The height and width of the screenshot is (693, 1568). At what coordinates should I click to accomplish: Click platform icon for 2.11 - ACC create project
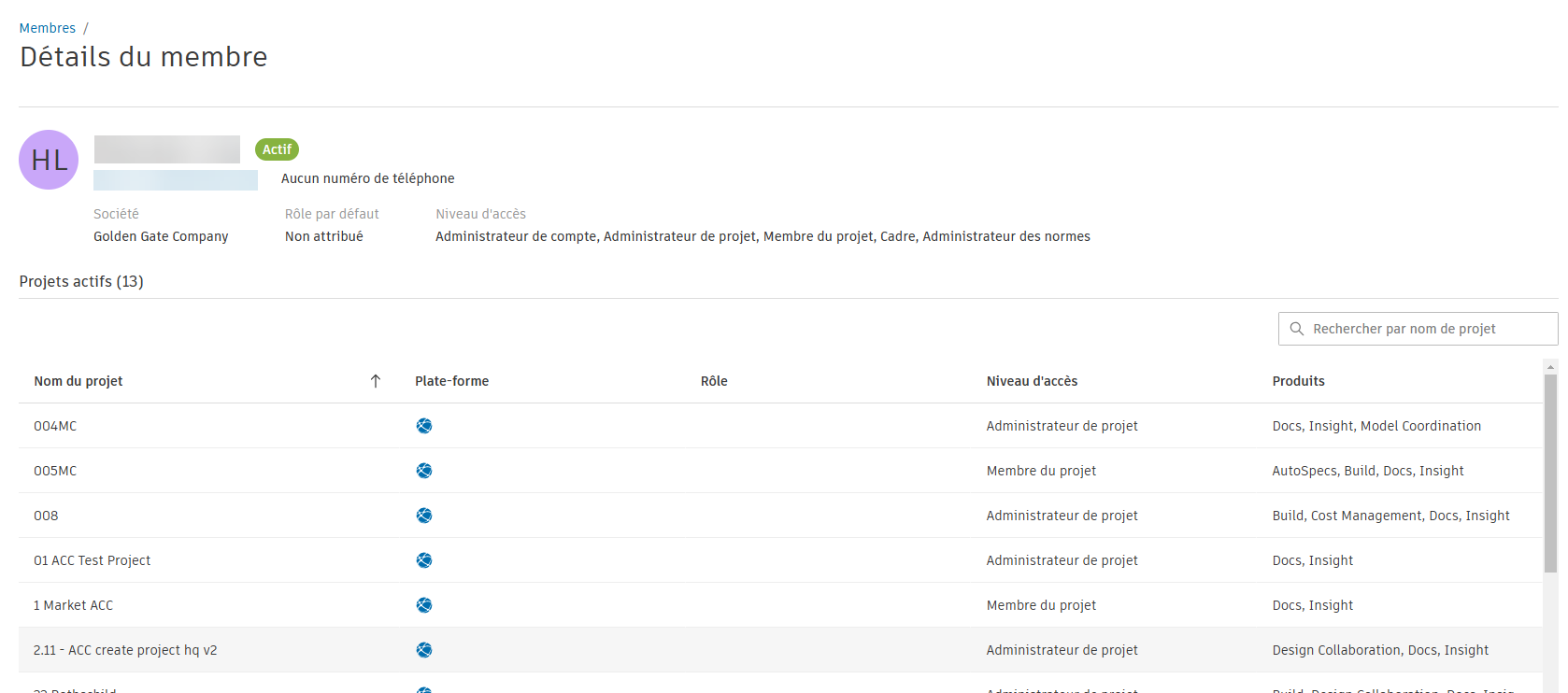click(x=424, y=650)
